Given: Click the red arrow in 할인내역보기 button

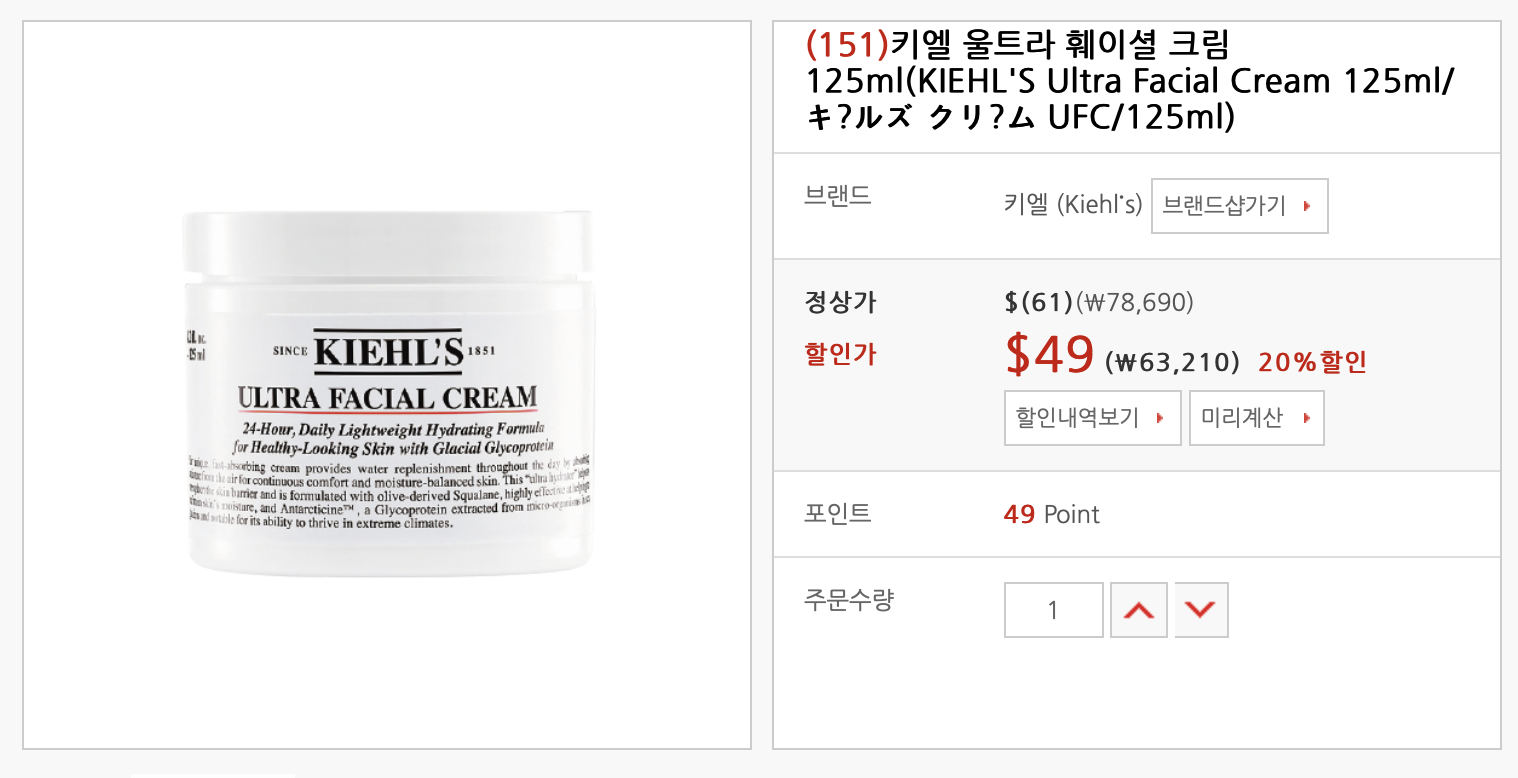Looking at the screenshot, I should pos(1160,418).
